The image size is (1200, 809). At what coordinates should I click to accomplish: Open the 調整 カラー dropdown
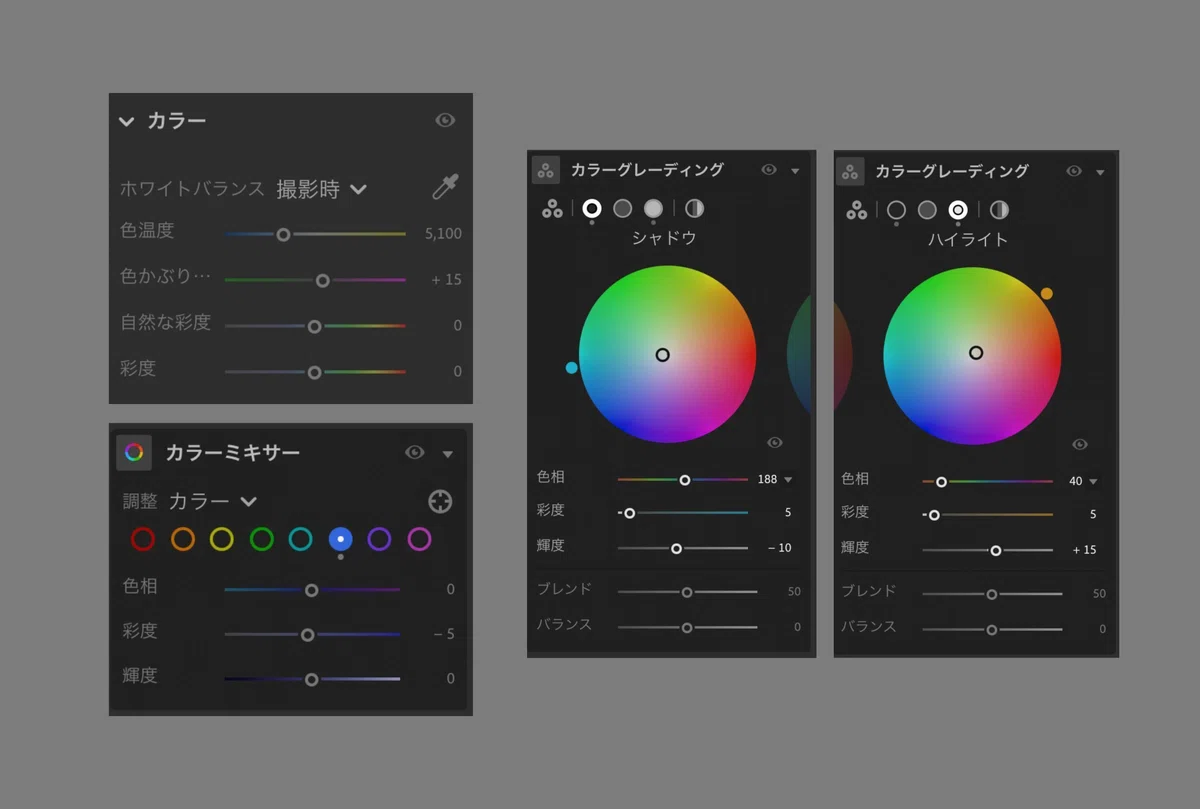pyautogui.click(x=212, y=501)
